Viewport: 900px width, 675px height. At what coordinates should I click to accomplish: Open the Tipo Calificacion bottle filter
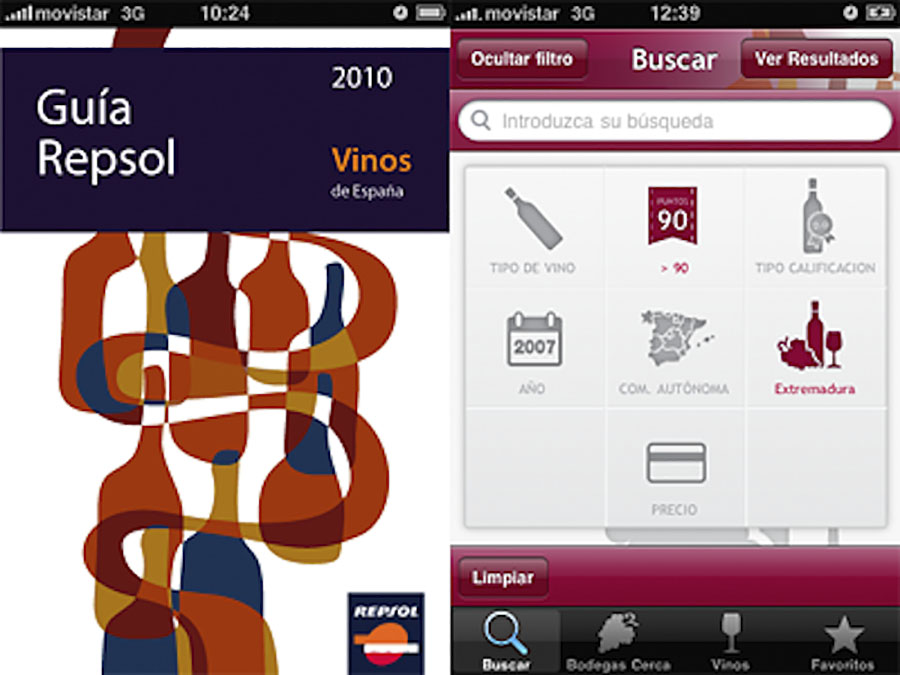tap(815, 229)
